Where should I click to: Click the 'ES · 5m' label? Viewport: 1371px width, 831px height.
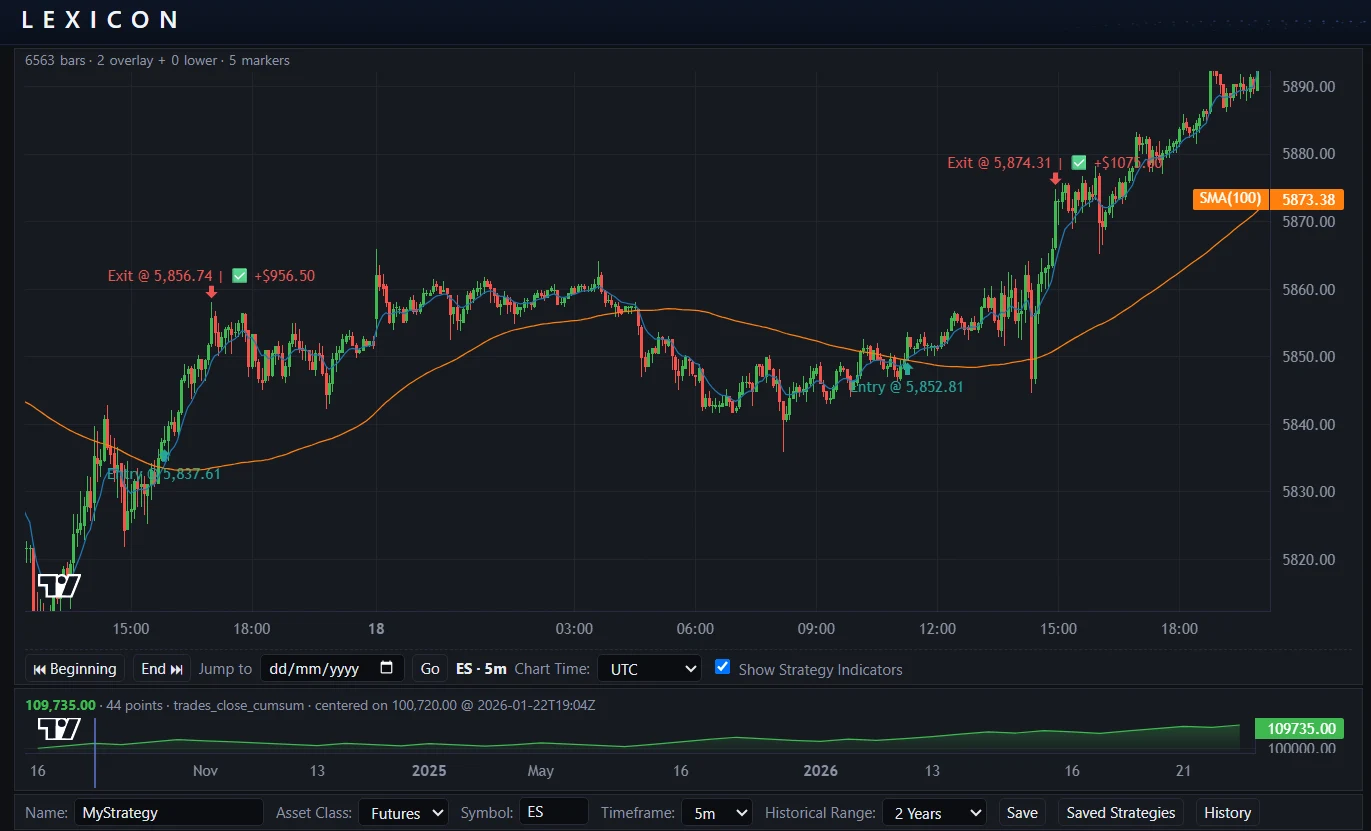[481, 669]
